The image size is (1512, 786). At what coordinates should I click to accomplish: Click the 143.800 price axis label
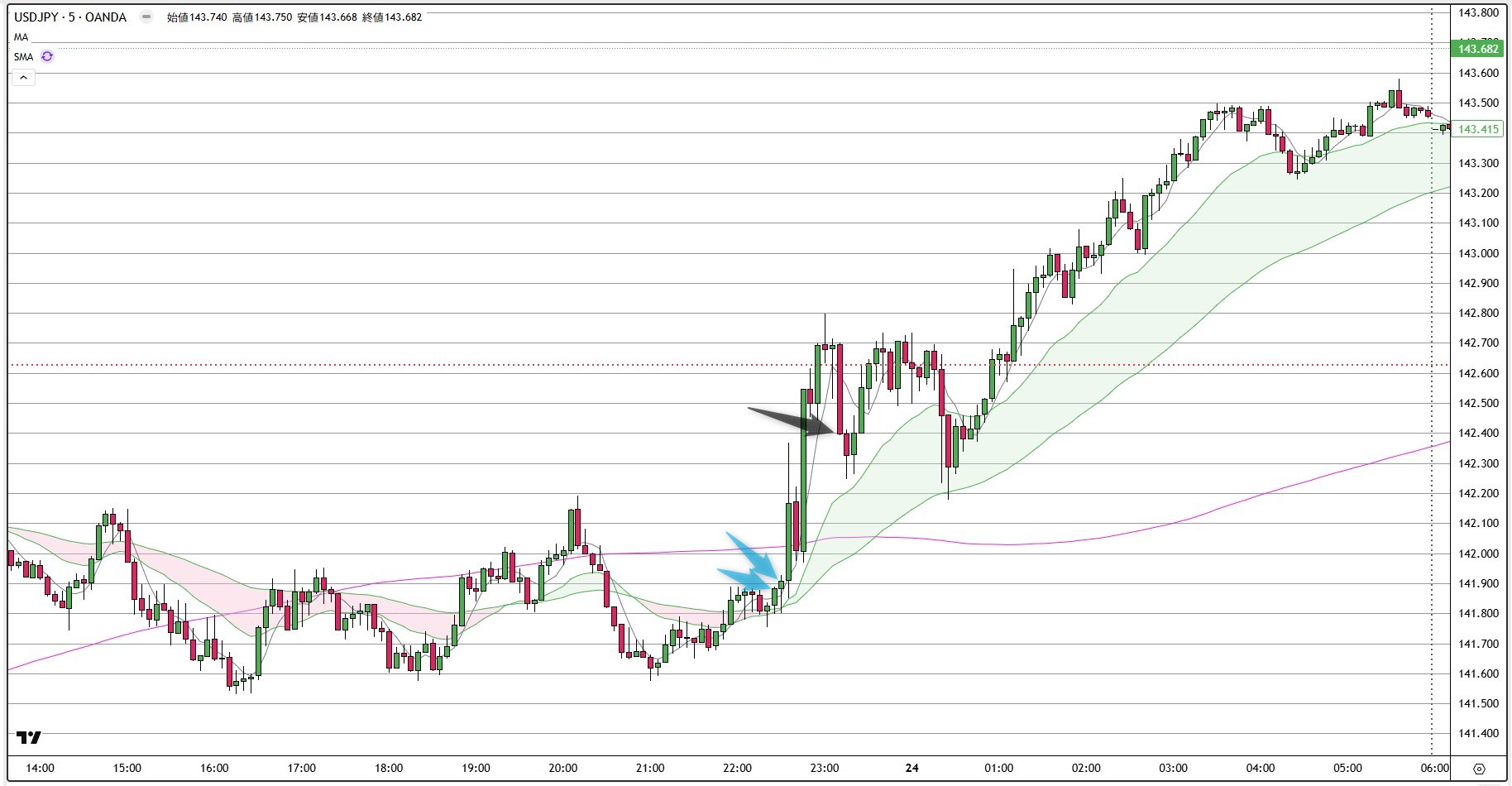[x=1478, y=13]
